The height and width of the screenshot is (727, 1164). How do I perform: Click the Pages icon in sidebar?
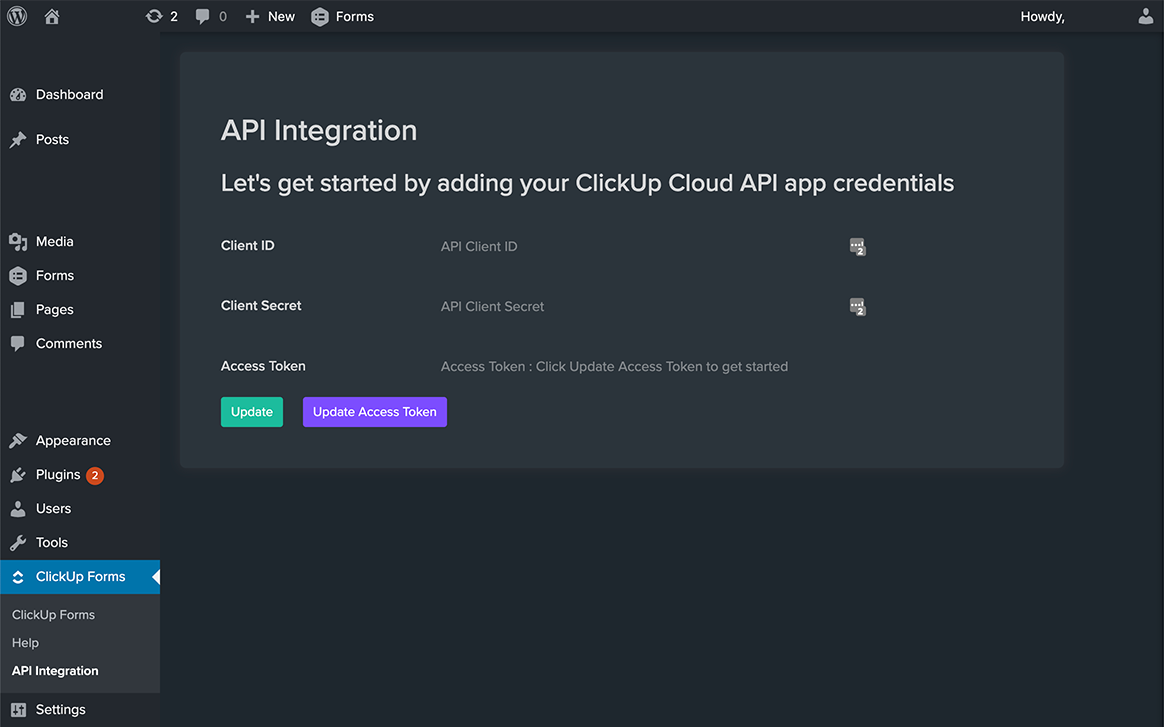point(18,310)
